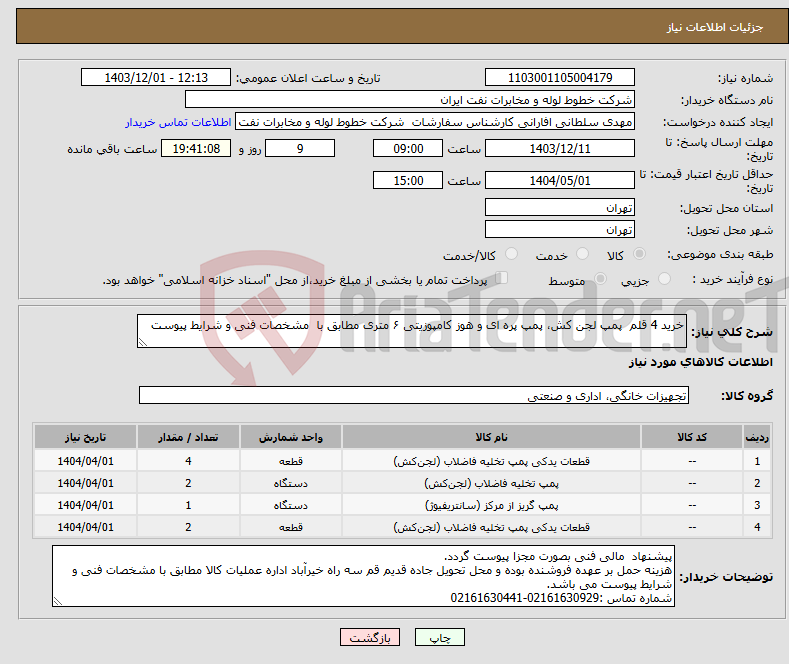This screenshot has height=664, width=789.
Task: Click quantity 4 in row 1
Action: click(x=188, y=461)
